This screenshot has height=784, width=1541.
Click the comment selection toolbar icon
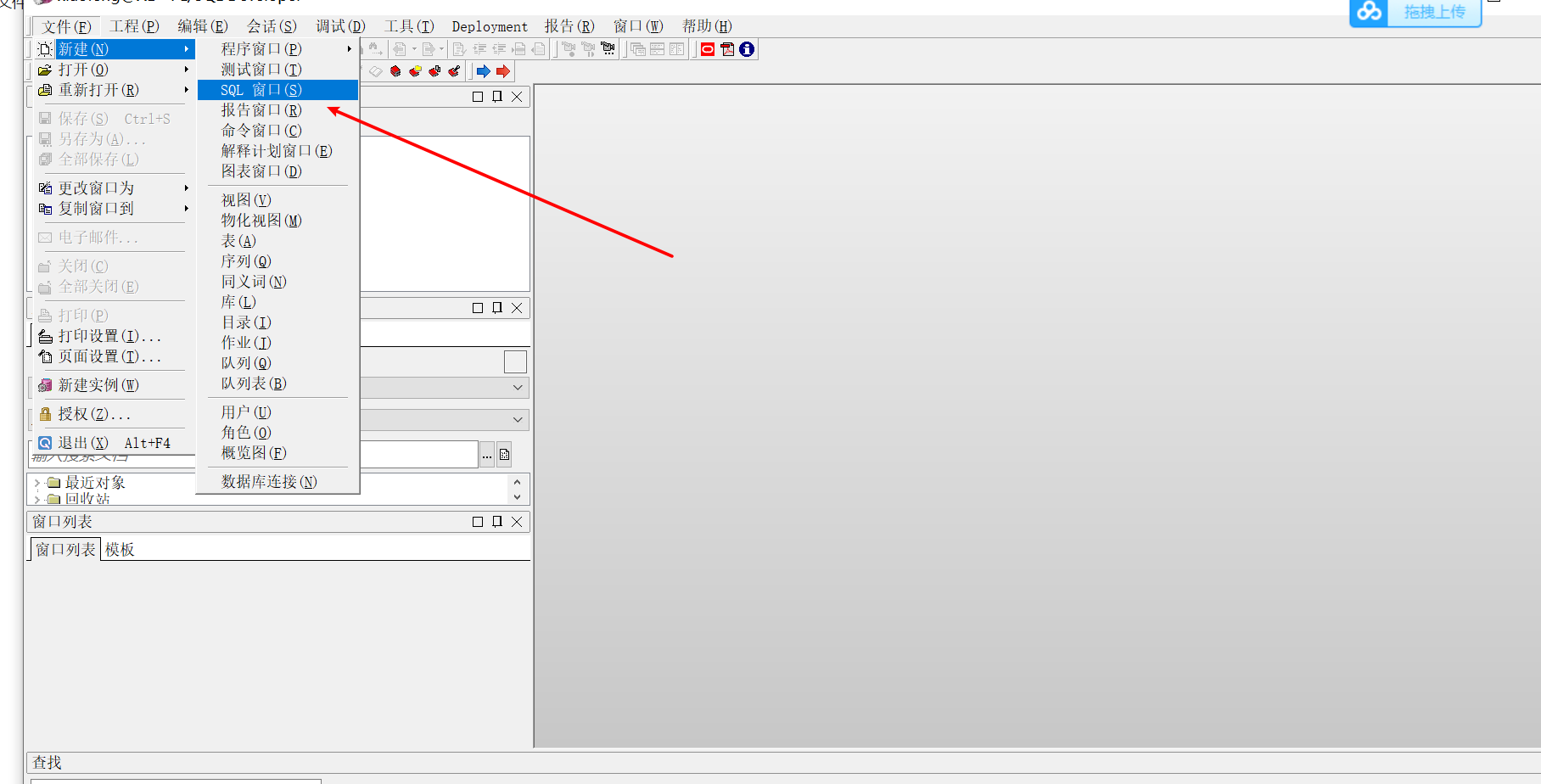[518, 49]
